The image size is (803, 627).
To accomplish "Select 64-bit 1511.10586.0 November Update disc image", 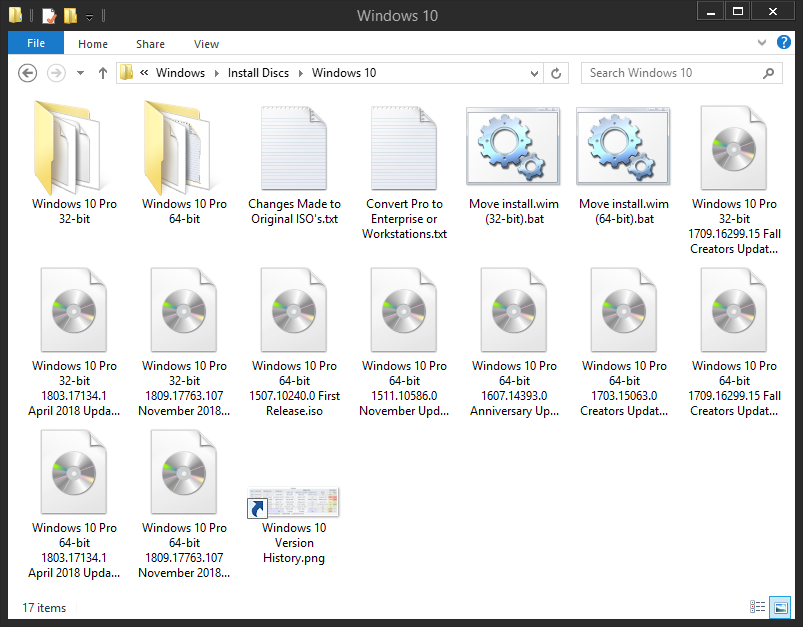I will point(404,309).
